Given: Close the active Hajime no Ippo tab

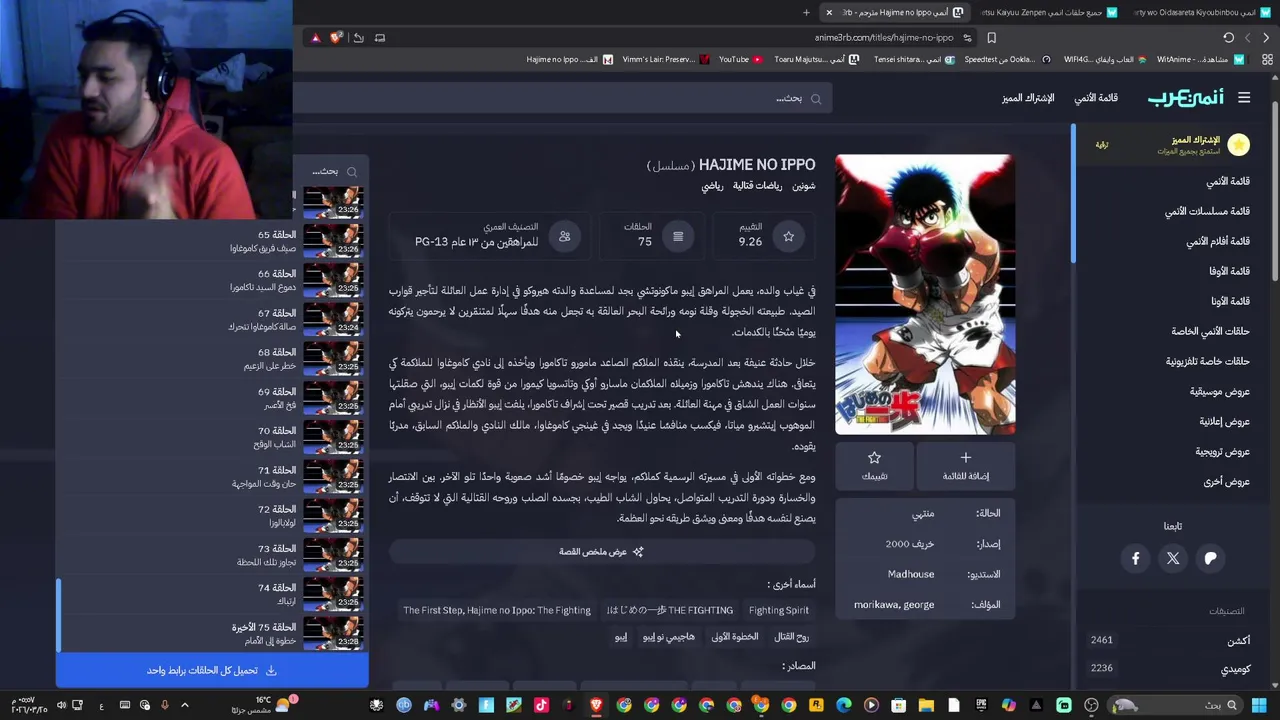Looking at the screenshot, I should pos(829,12).
